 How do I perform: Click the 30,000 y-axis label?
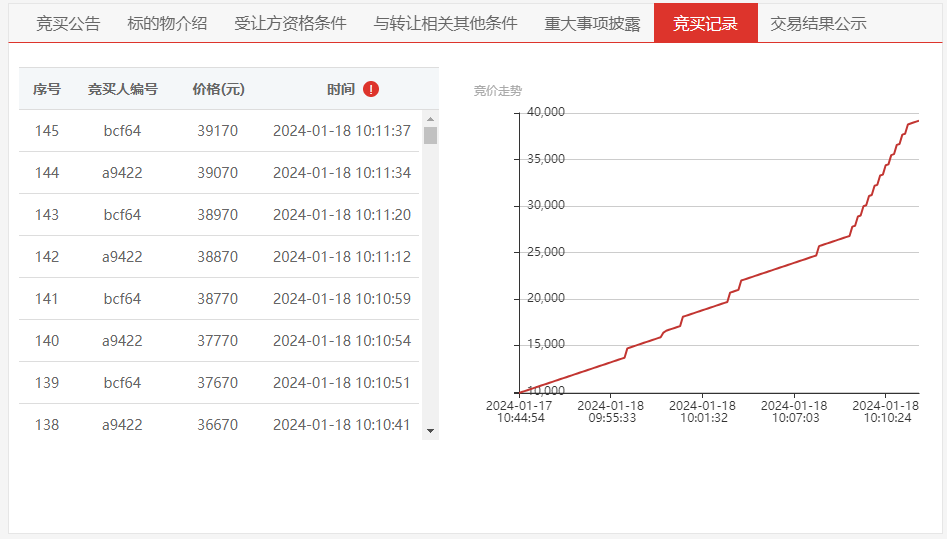pos(545,205)
